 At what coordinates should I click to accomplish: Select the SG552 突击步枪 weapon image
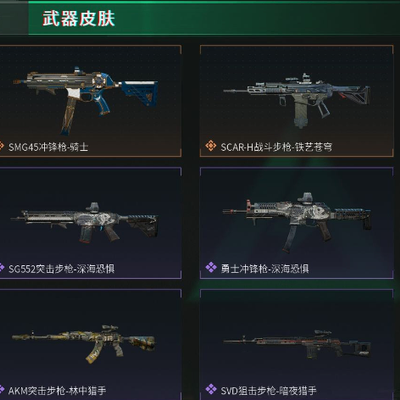tap(85, 222)
